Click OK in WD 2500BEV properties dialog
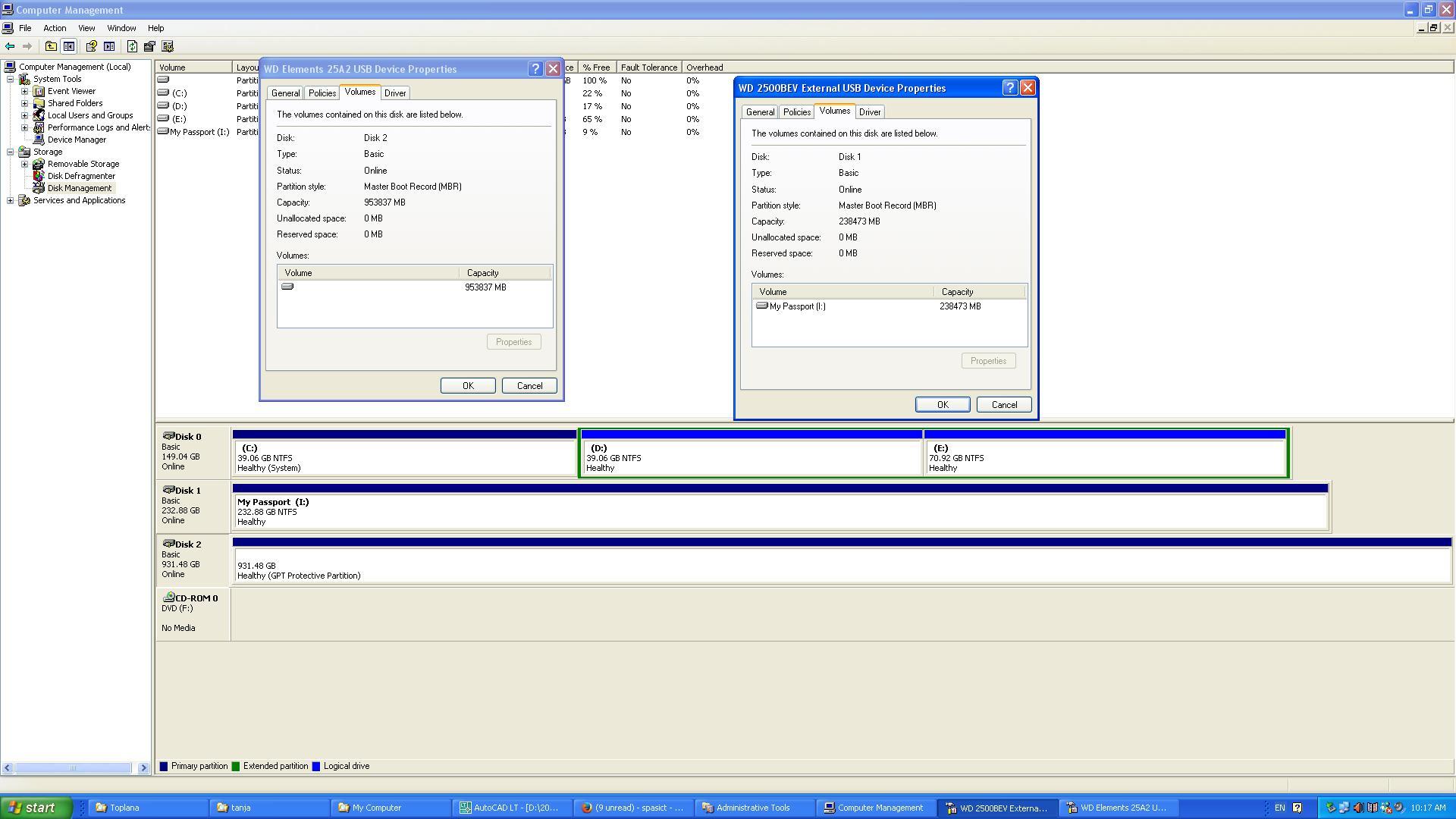This screenshot has height=819, width=1456. tap(943, 404)
